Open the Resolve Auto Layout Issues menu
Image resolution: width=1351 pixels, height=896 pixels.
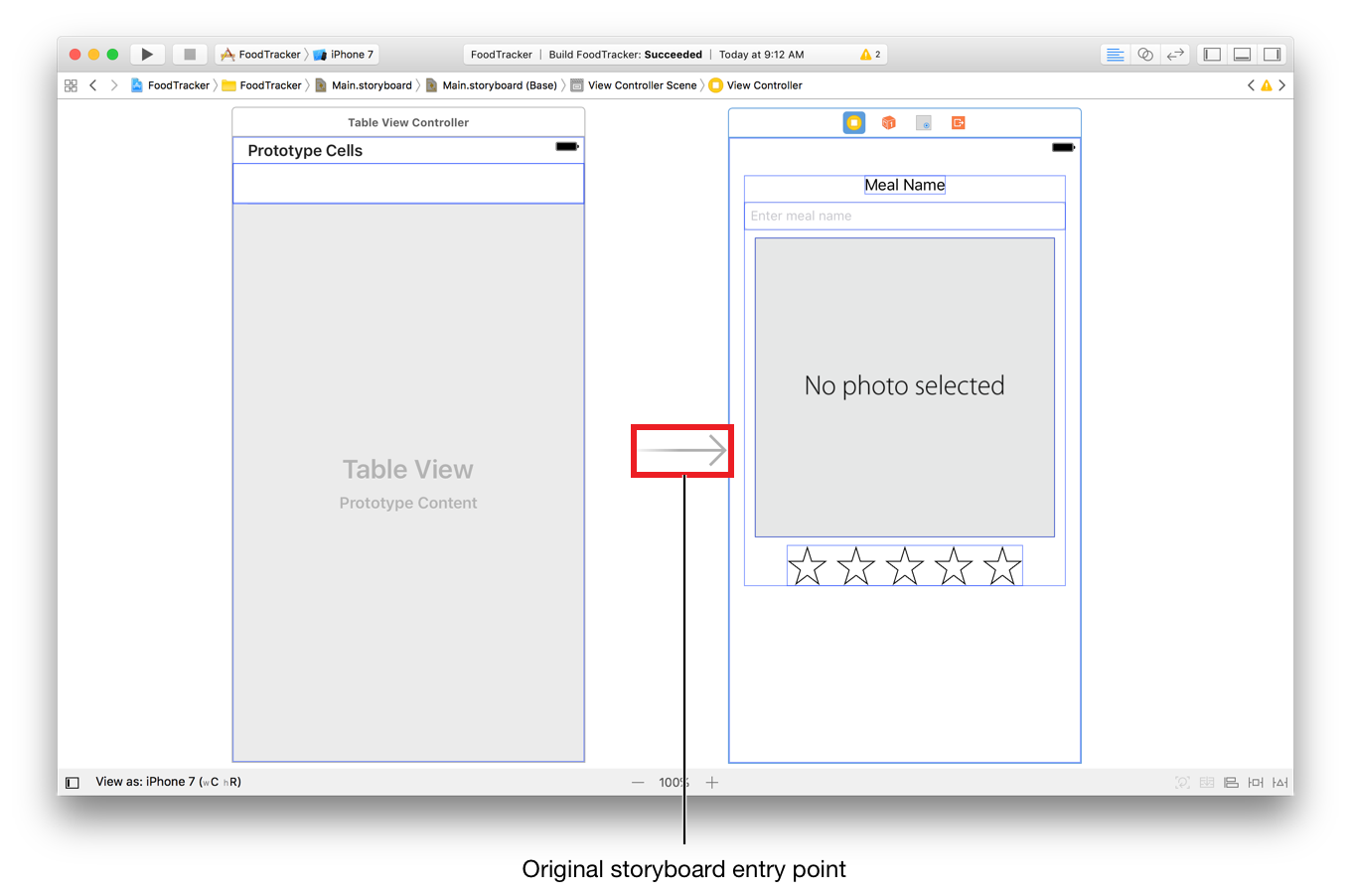click(1280, 783)
